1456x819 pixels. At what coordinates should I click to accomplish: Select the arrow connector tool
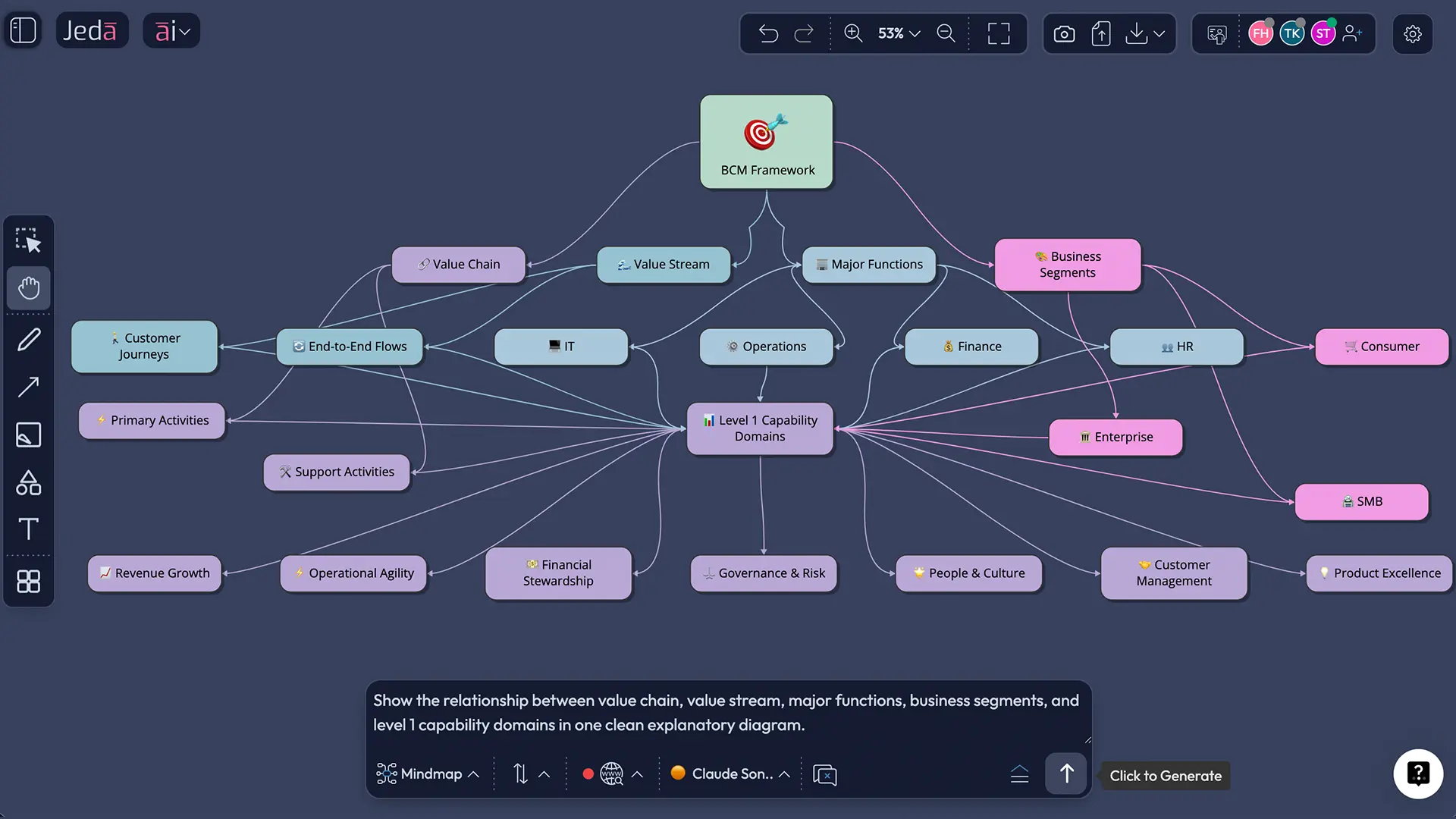(28, 387)
